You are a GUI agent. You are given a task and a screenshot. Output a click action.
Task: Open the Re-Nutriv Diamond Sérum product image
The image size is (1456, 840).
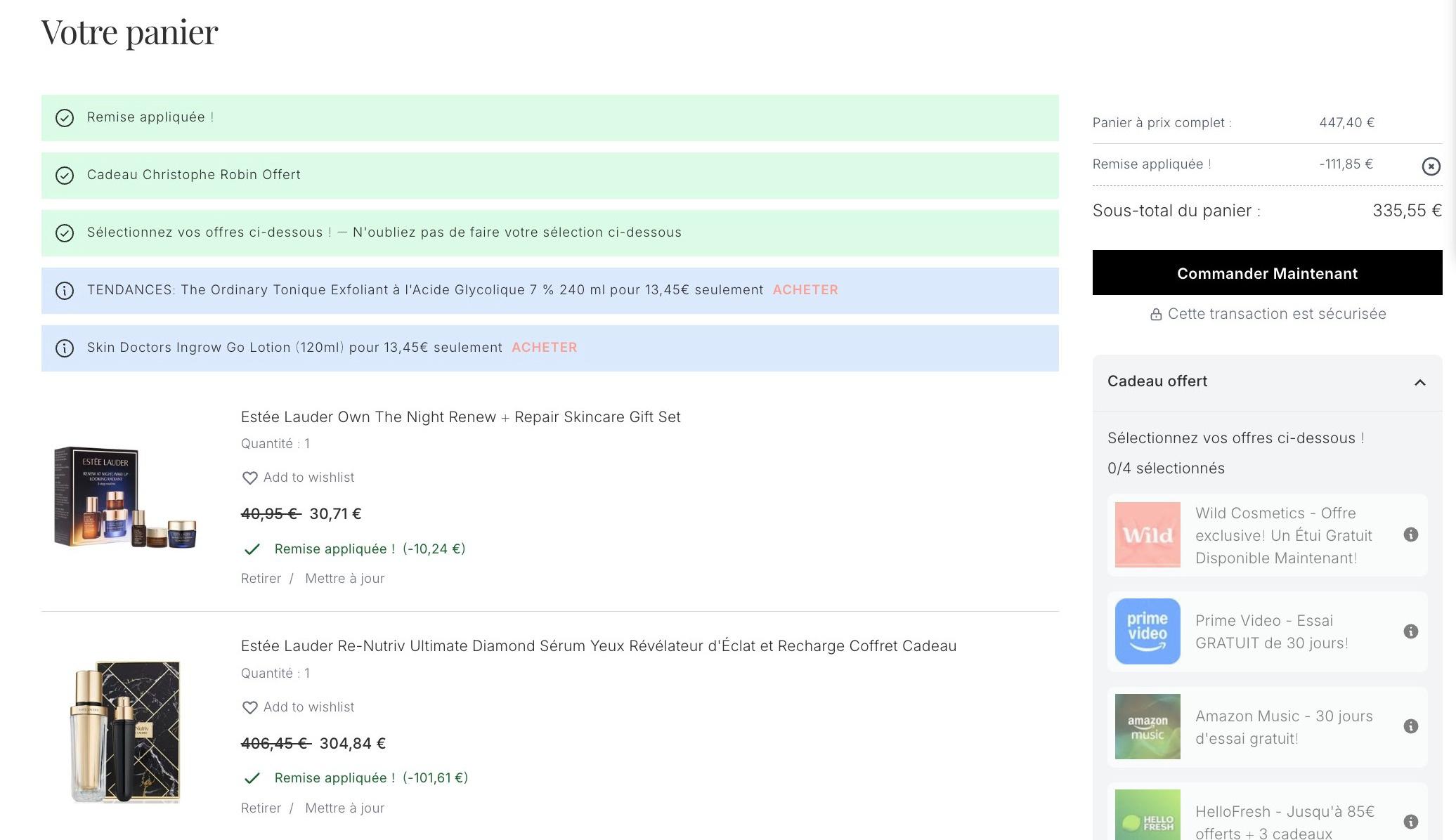[x=125, y=731]
